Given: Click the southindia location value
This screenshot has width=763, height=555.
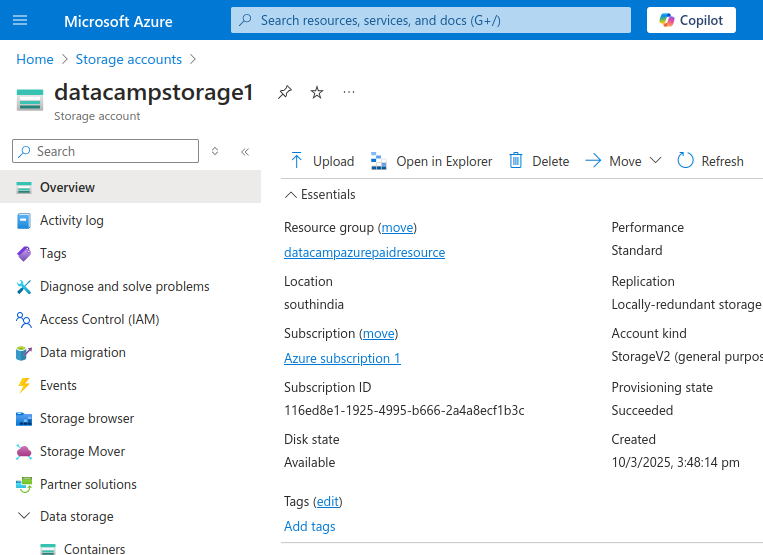Looking at the screenshot, I should coord(314,304).
